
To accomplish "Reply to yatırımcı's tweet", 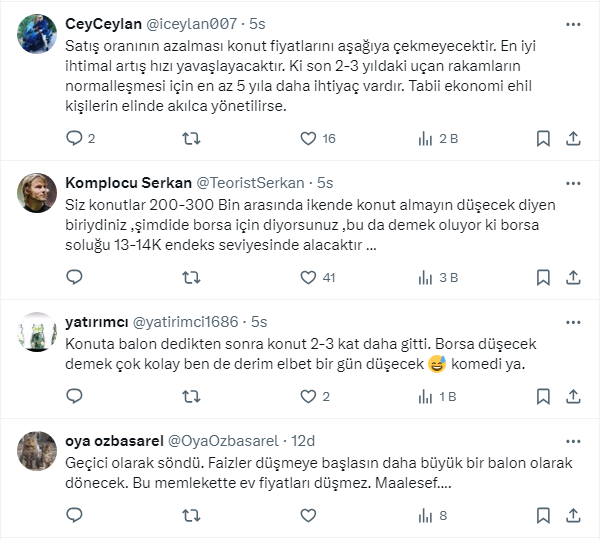I will tap(73, 396).
